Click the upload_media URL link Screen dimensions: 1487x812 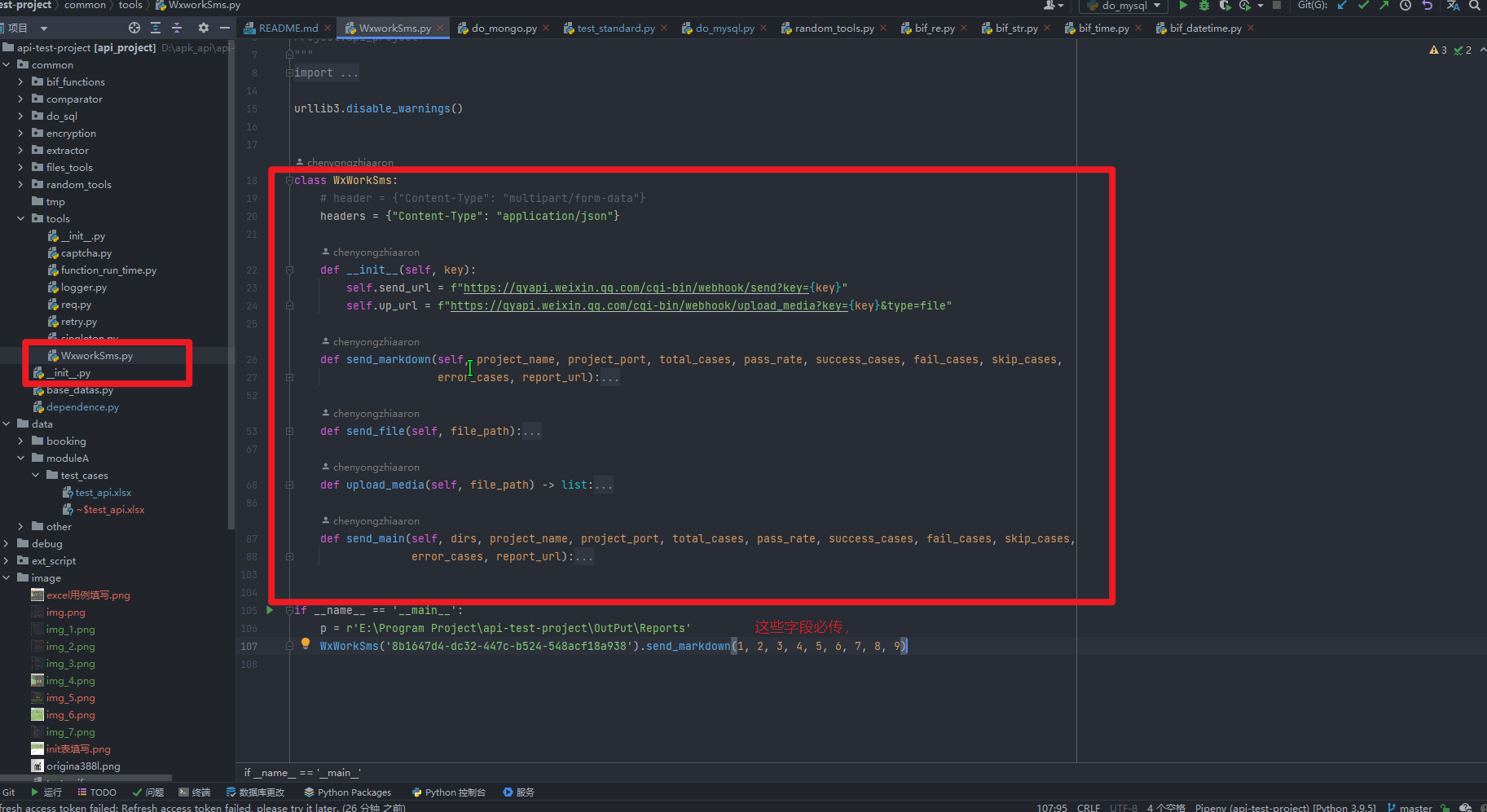point(649,305)
